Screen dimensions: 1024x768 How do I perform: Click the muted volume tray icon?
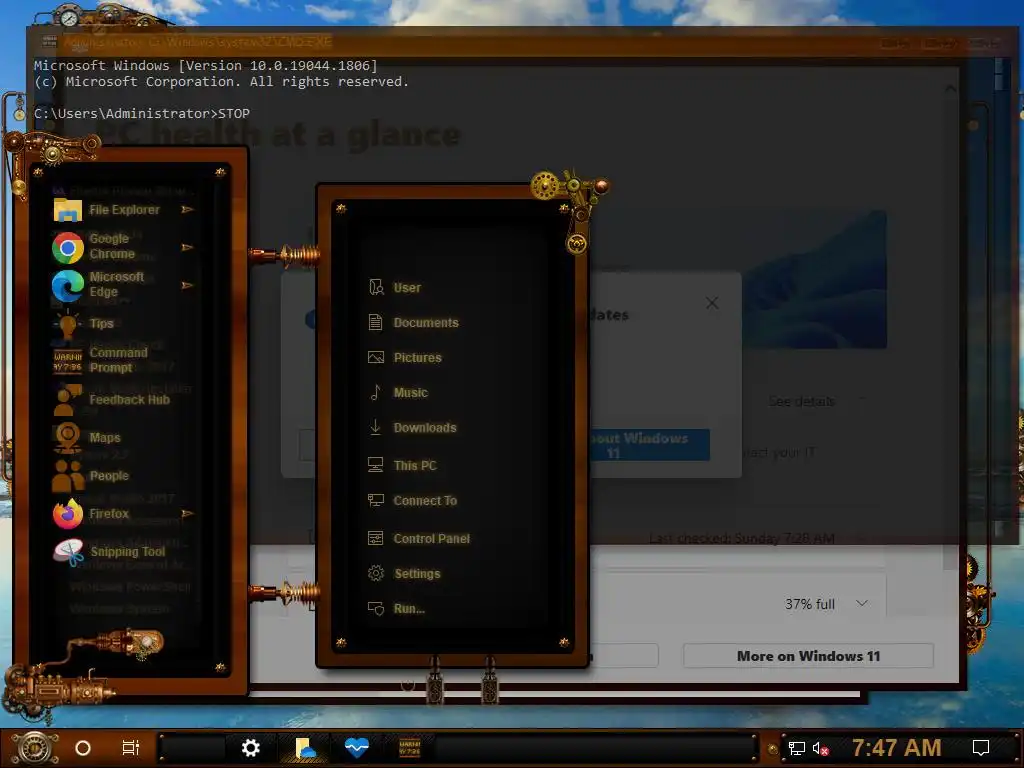click(821, 748)
